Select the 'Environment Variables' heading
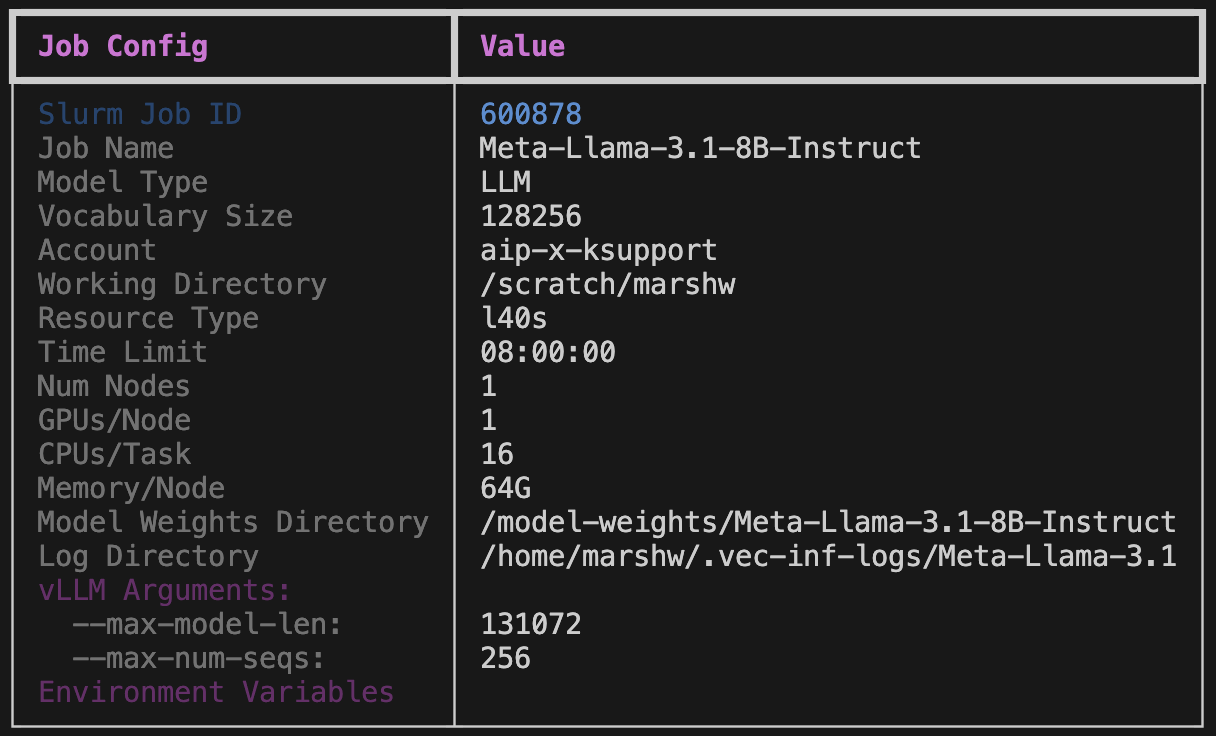 point(216,692)
